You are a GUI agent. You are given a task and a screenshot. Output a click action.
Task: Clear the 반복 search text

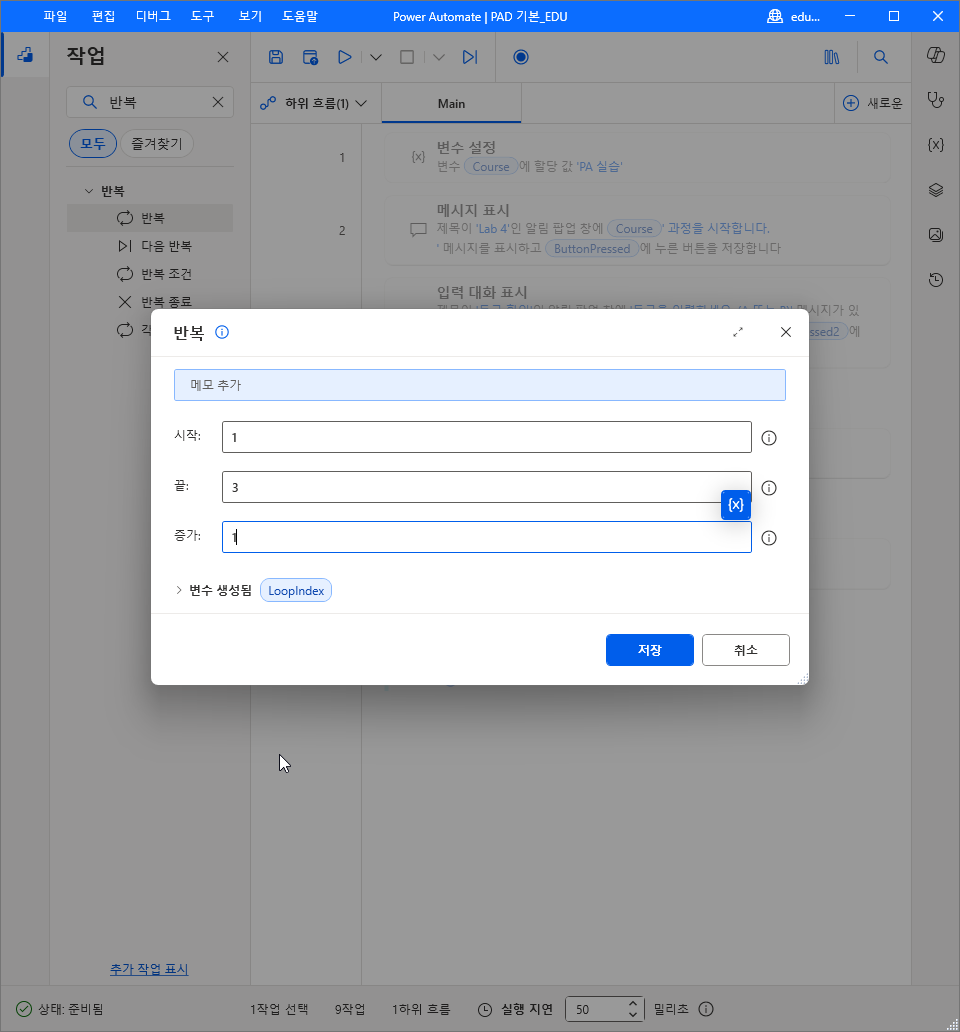[x=218, y=102]
